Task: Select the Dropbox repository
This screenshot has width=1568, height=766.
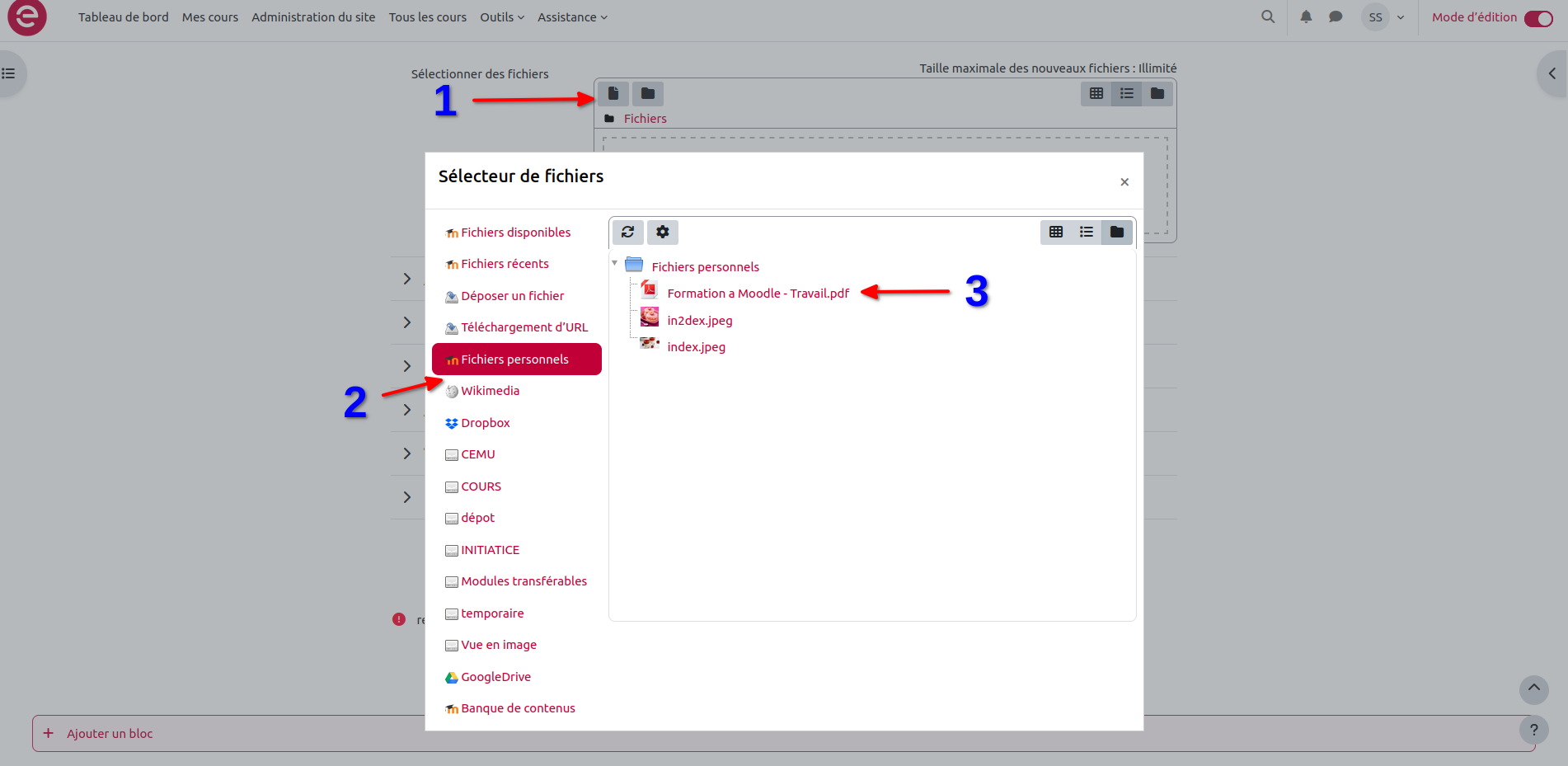Action: [x=485, y=423]
